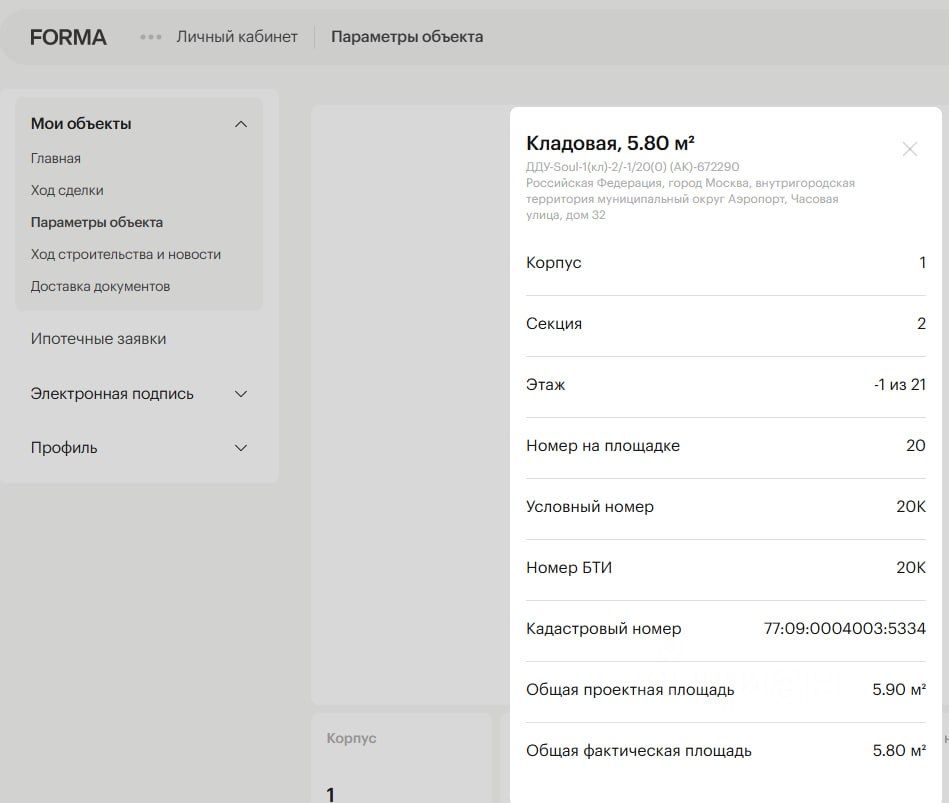Click the Электронная подпись label
Screen dimensions: 949x803
[112, 394]
